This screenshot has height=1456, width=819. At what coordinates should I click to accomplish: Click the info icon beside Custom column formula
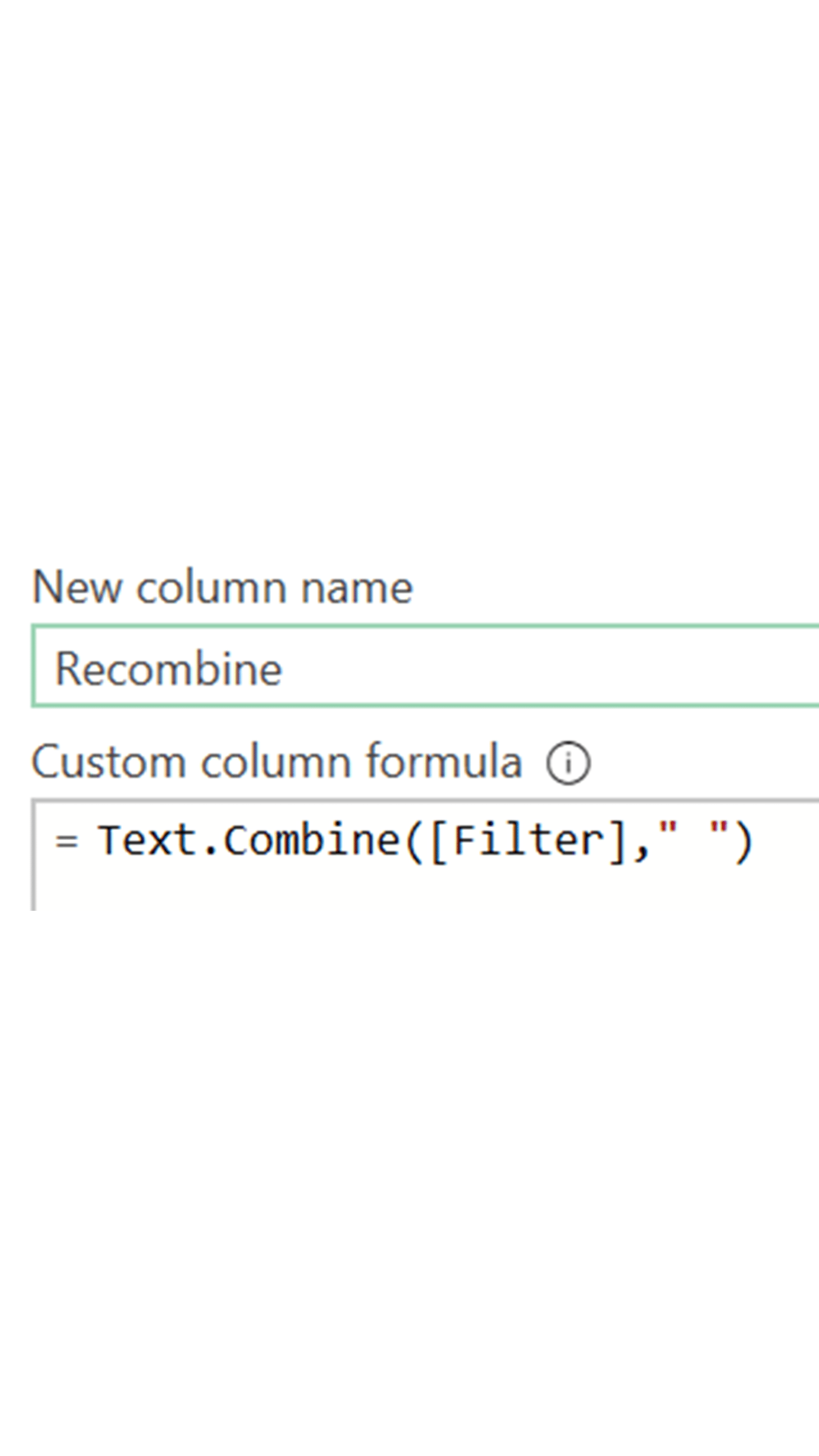click(x=568, y=762)
